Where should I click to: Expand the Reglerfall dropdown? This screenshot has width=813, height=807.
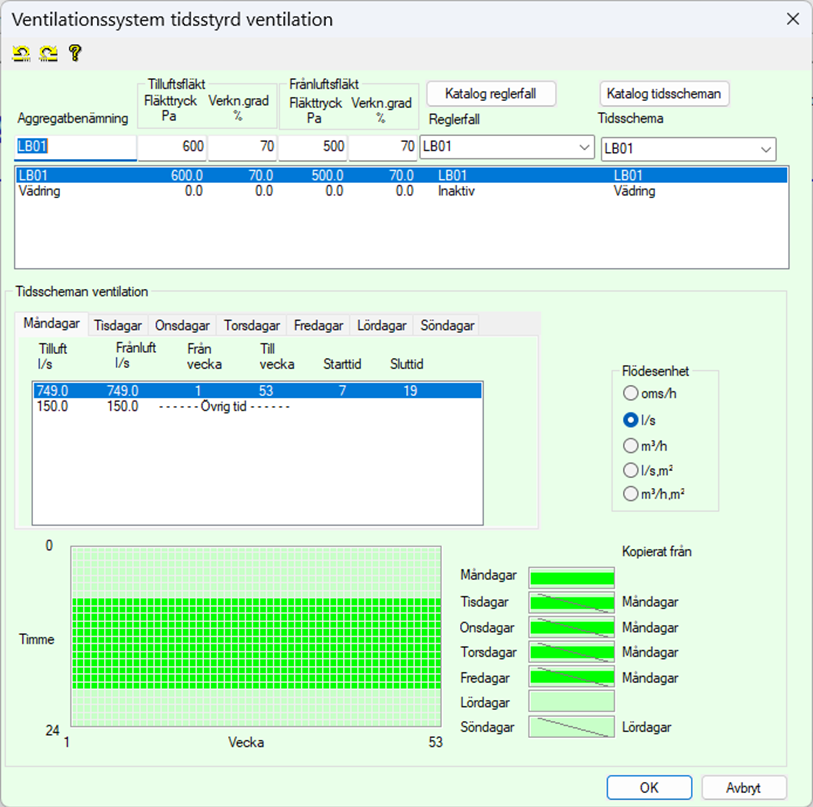click(583, 148)
